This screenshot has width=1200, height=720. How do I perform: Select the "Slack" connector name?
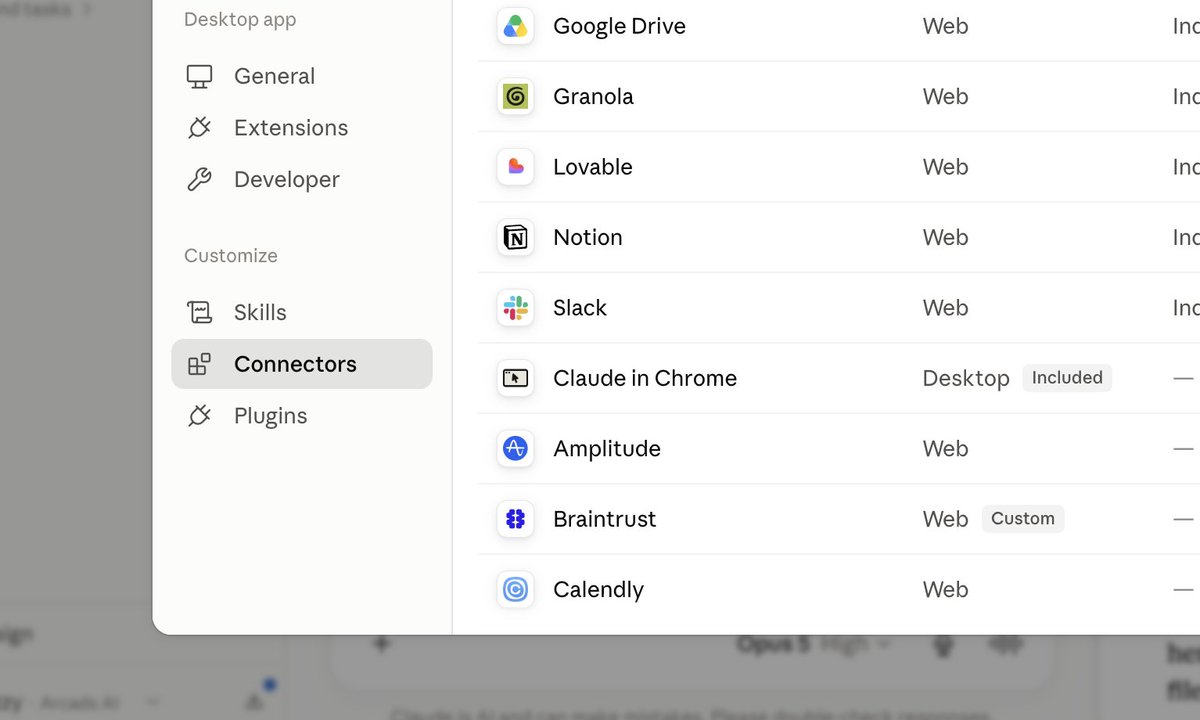pos(580,308)
